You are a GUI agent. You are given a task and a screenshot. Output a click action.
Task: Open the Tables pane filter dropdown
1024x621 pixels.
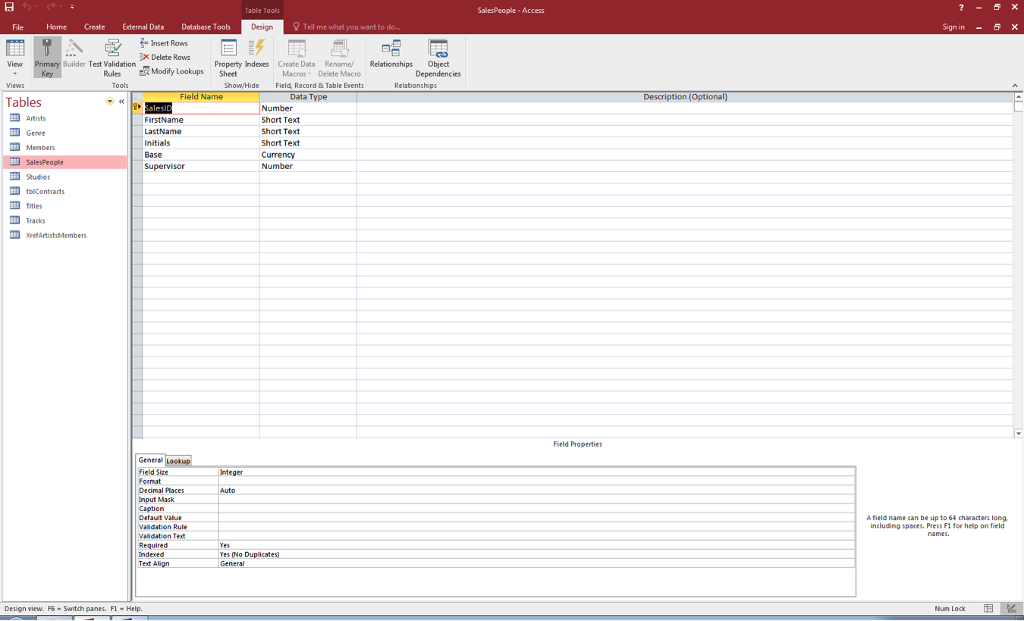[x=110, y=102]
